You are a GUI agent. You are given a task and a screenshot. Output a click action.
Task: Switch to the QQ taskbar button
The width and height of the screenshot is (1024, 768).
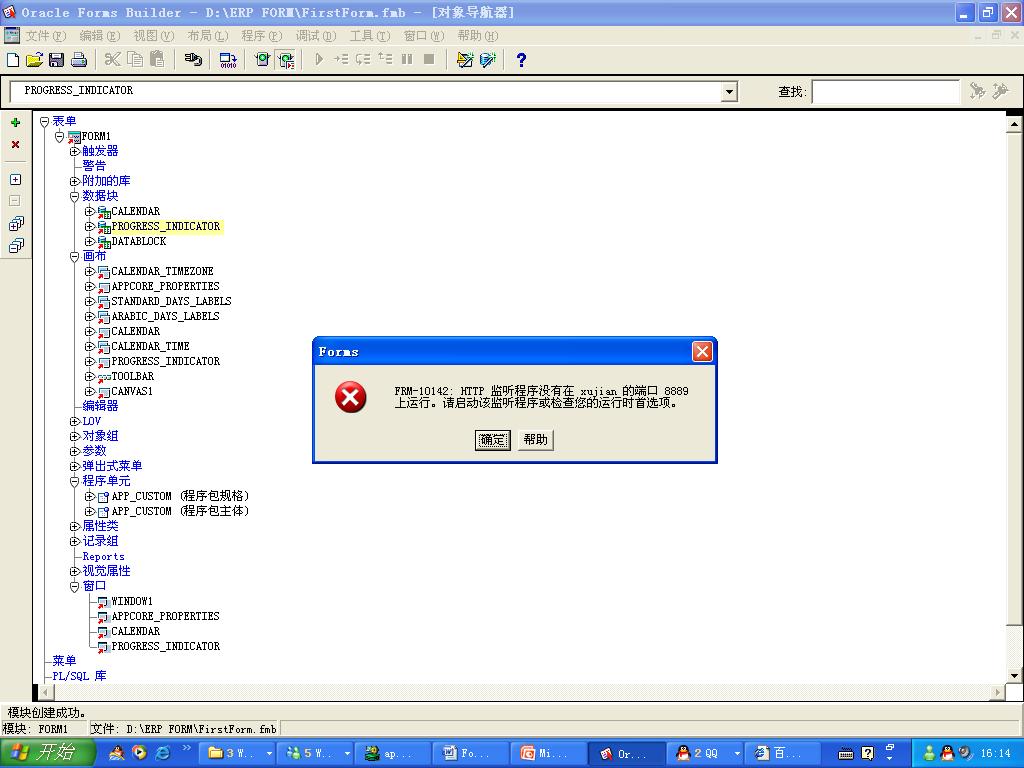tap(705, 754)
